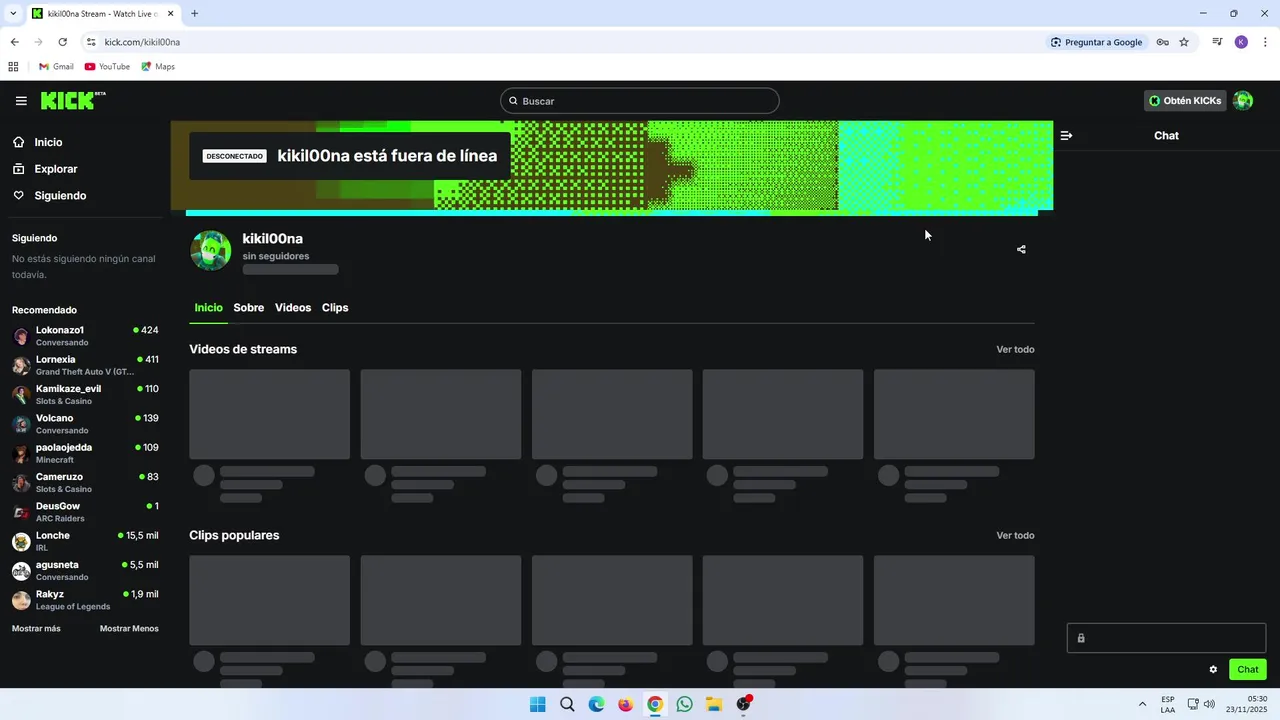
Task: Click the Inicio home icon in sidebar
Action: pyautogui.click(x=19, y=142)
